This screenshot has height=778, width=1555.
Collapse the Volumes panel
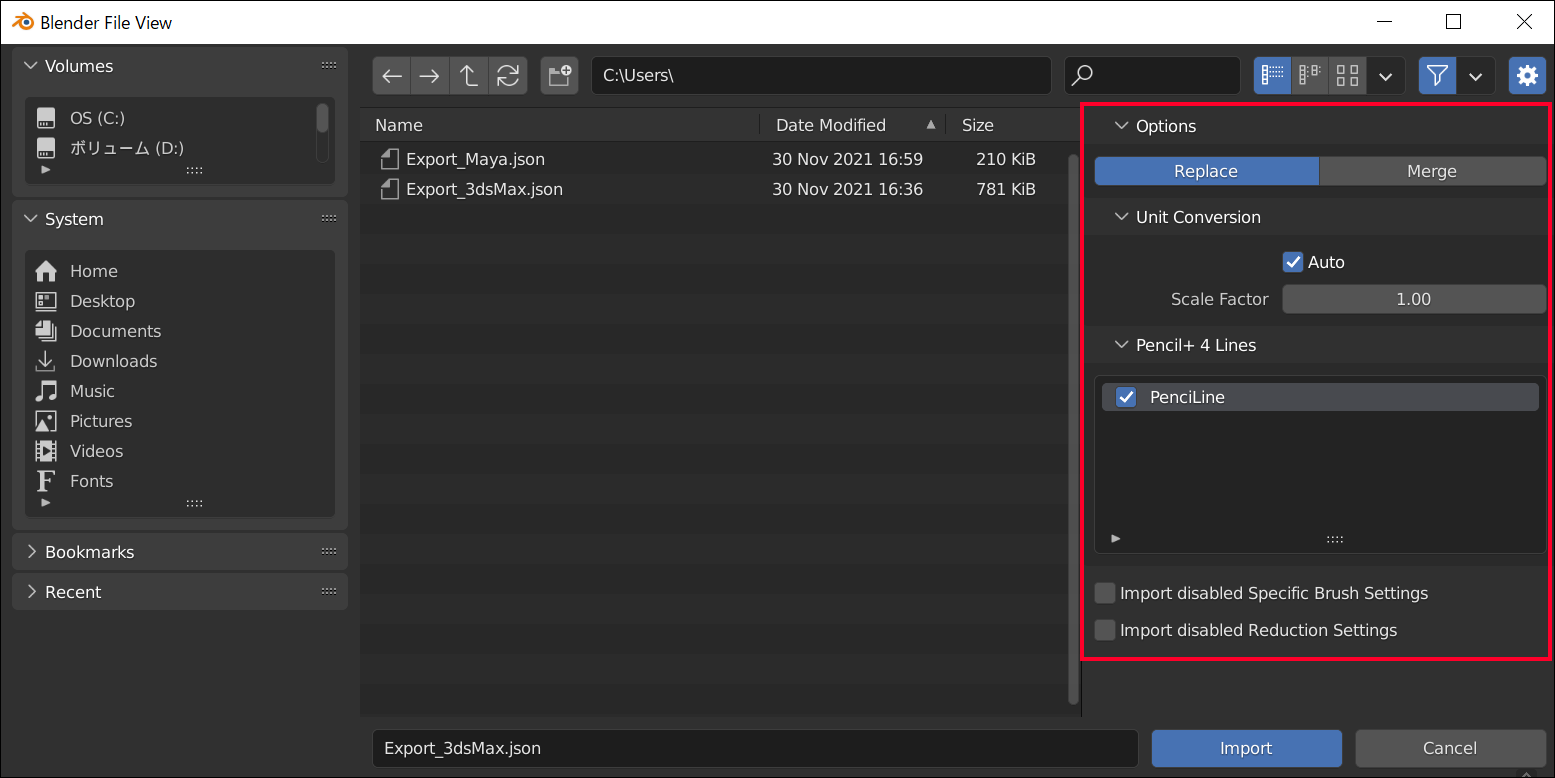pos(31,66)
